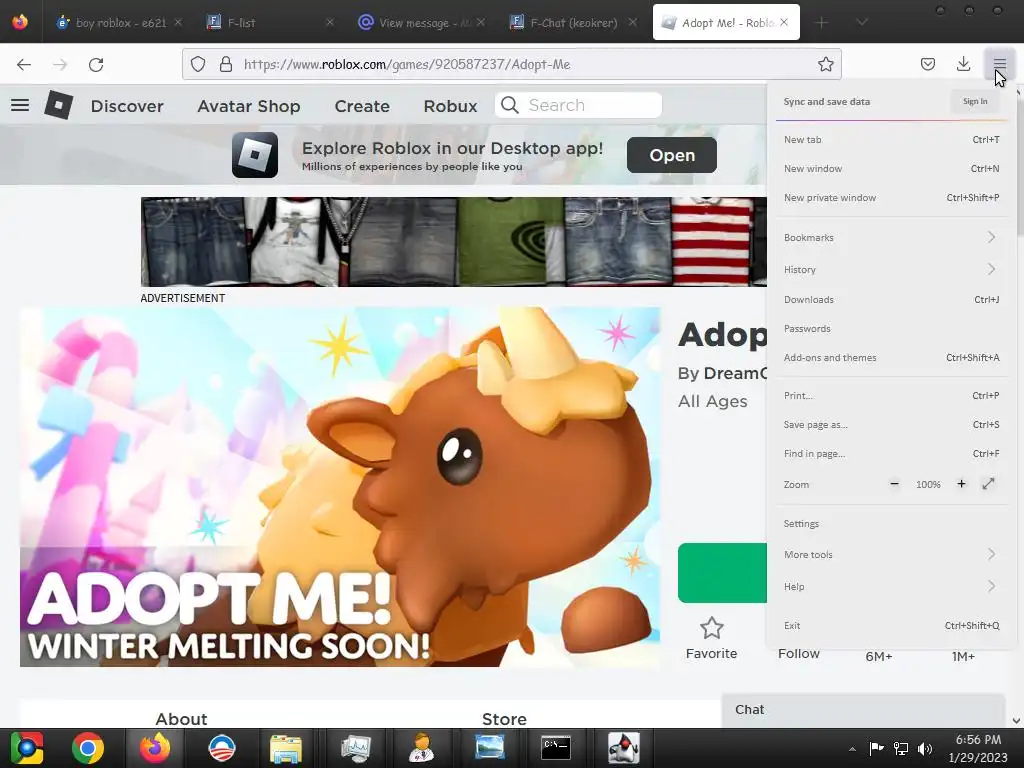Screen dimensions: 1024x768
Task: Select New tab from the menu
Action: point(891,140)
